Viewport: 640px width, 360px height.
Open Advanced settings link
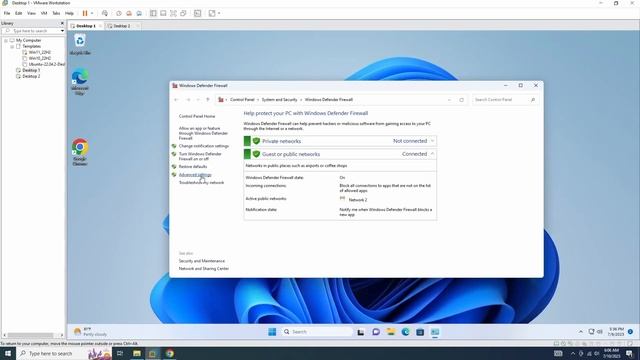[x=195, y=175]
